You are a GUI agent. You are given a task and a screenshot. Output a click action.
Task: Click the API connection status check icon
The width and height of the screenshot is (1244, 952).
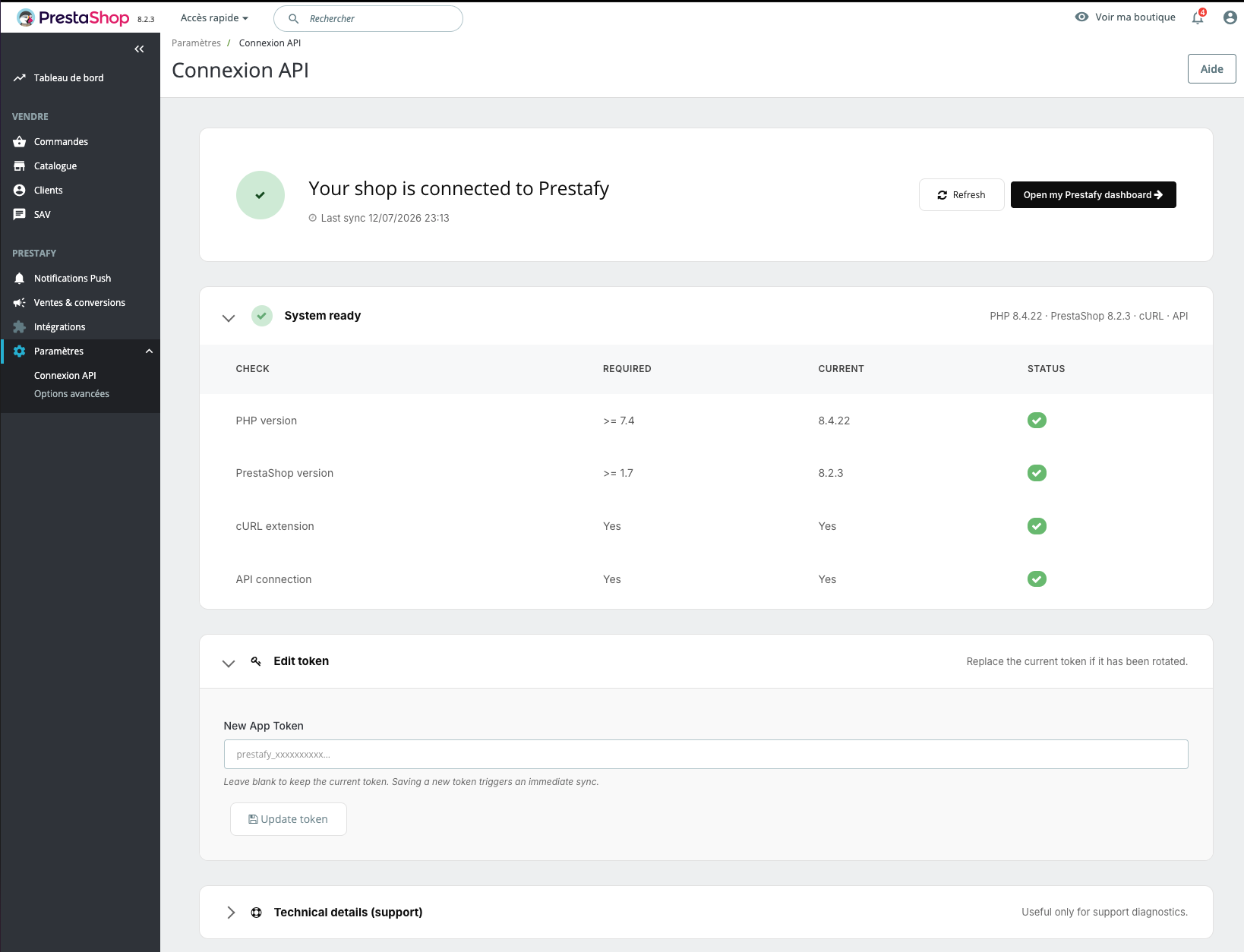1037,579
